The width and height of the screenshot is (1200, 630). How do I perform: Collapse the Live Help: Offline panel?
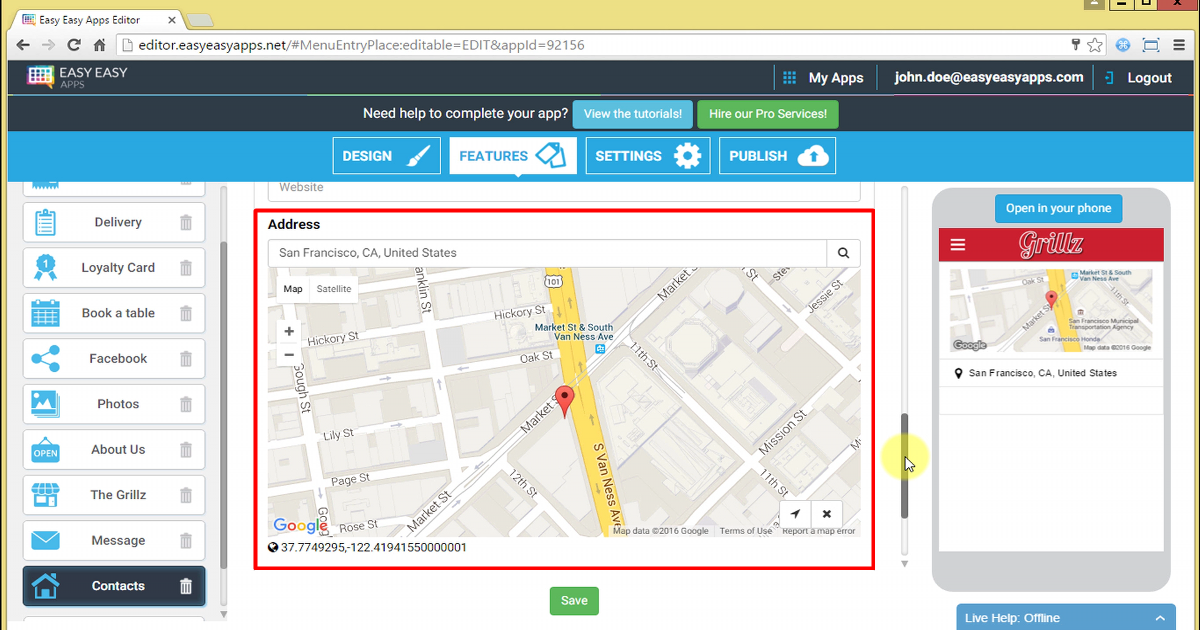(x=1160, y=617)
